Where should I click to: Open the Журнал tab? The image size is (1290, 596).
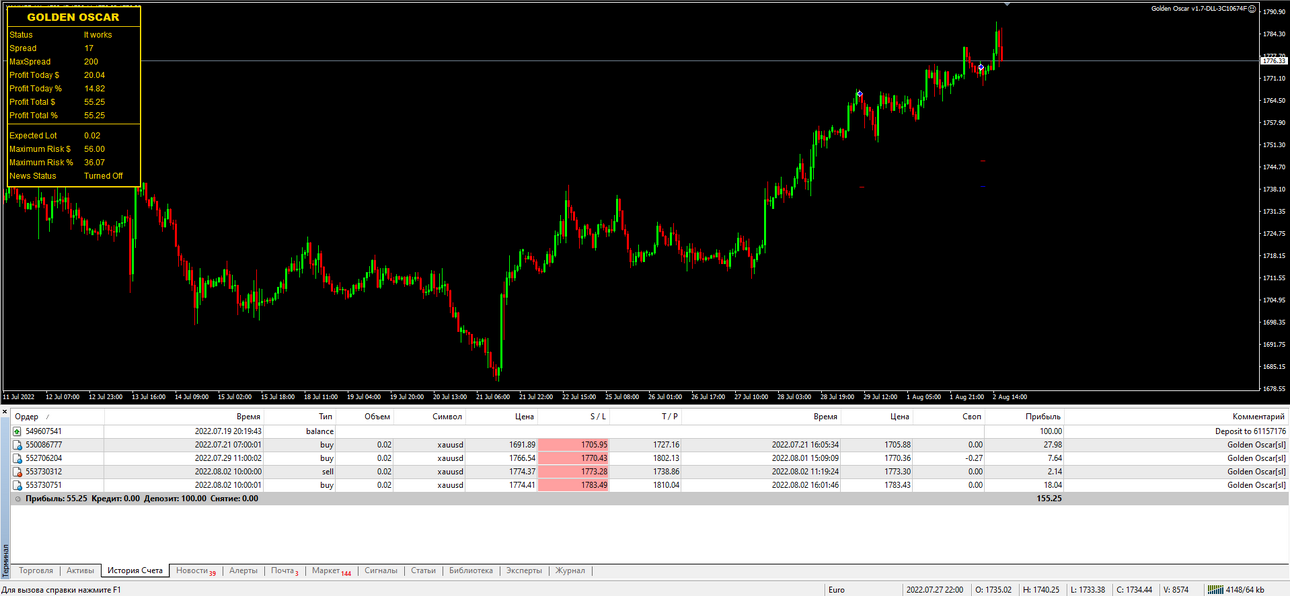(x=570, y=570)
